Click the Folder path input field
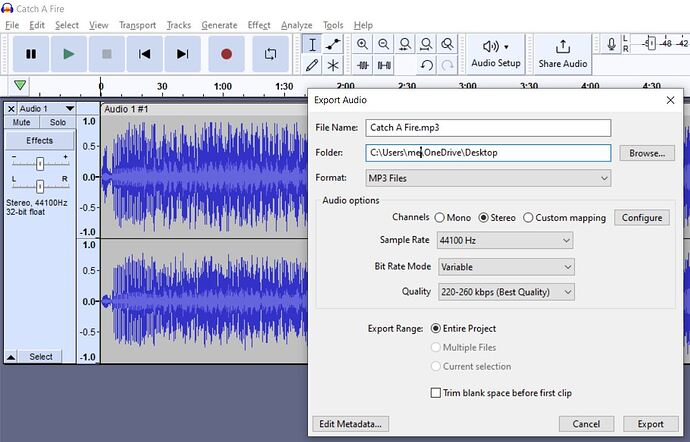 coord(488,153)
